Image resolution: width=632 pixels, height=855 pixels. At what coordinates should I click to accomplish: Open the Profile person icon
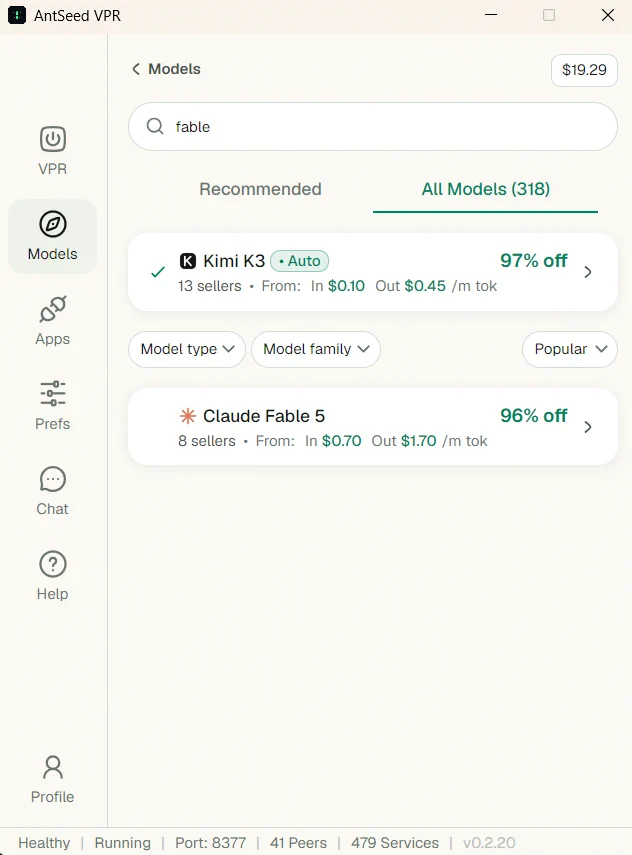[x=53, y=768]
